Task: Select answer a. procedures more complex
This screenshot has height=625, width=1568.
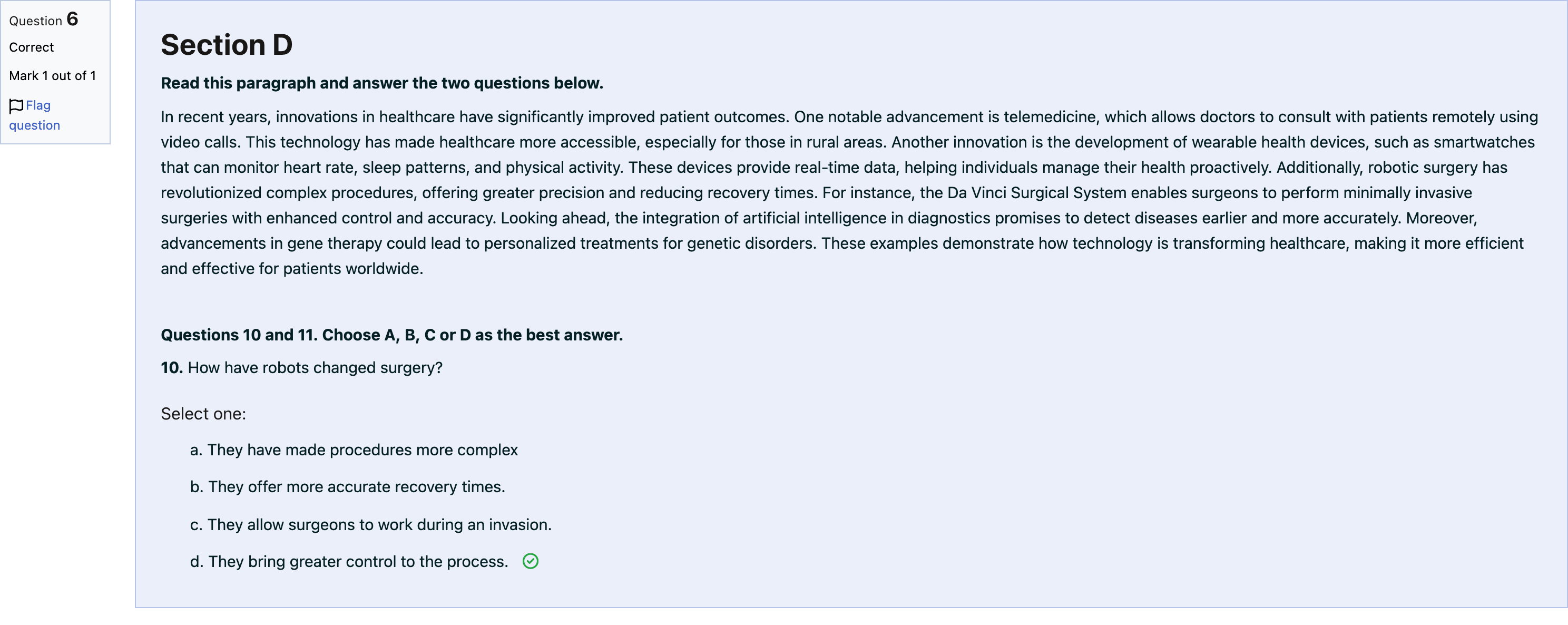Action: click(x=354, y=450)
